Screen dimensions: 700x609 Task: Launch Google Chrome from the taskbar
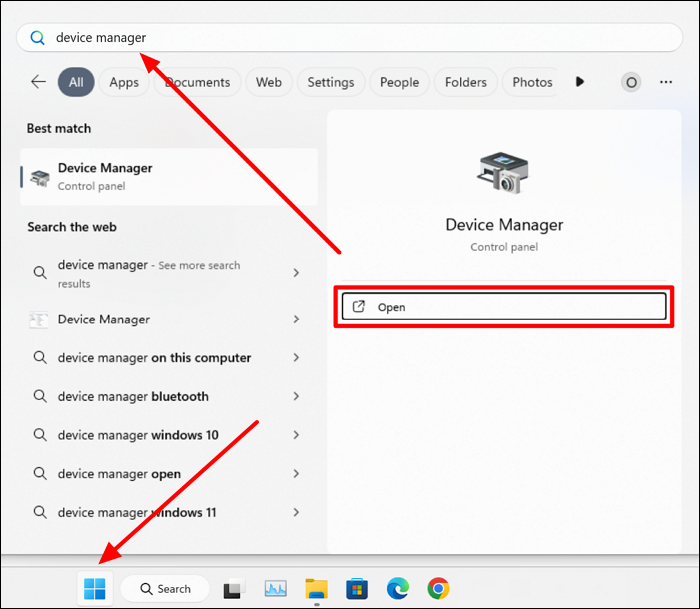coord(438,588)
